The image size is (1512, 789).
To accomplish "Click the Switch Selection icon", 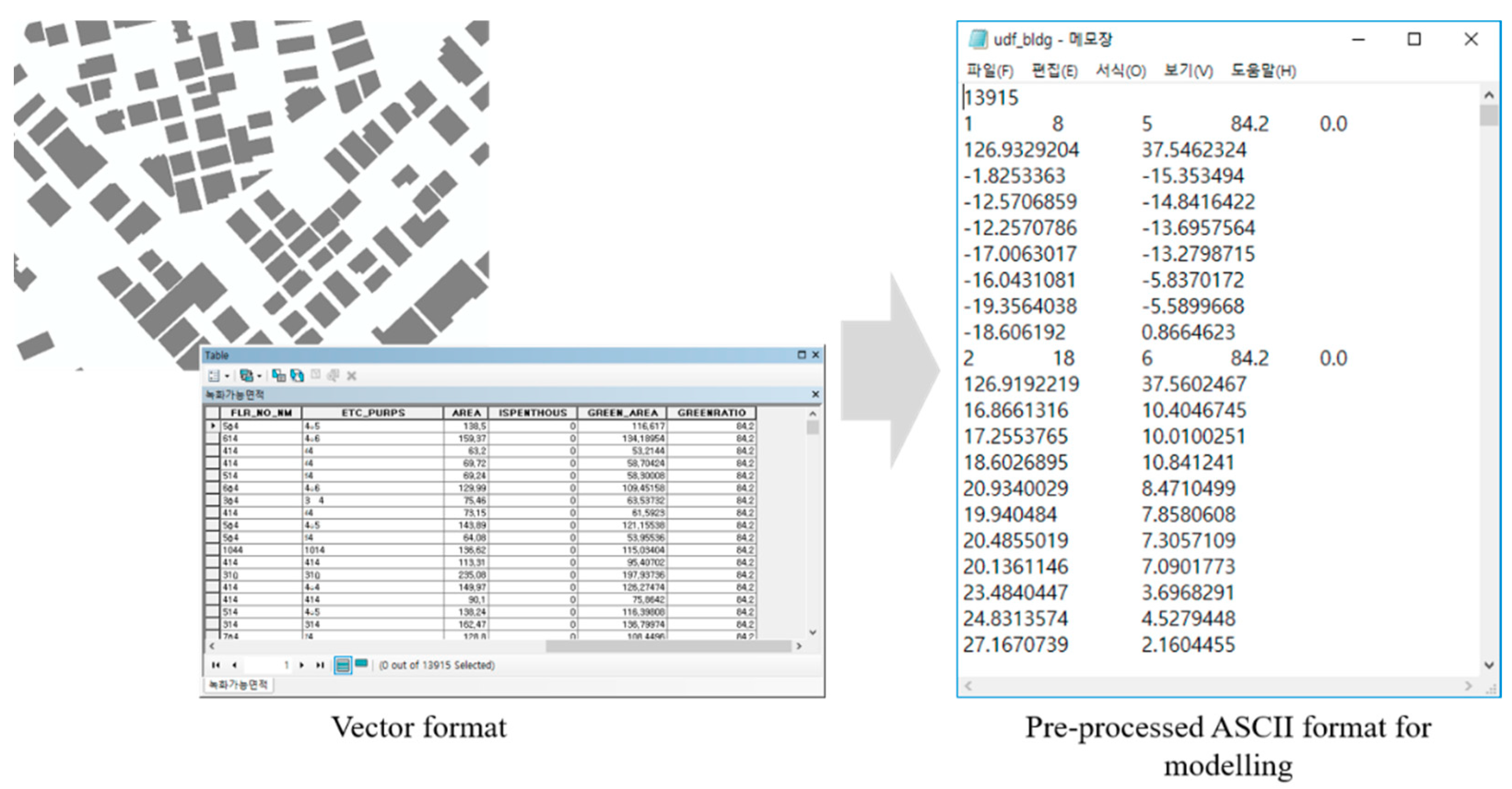I will [297, 376].
